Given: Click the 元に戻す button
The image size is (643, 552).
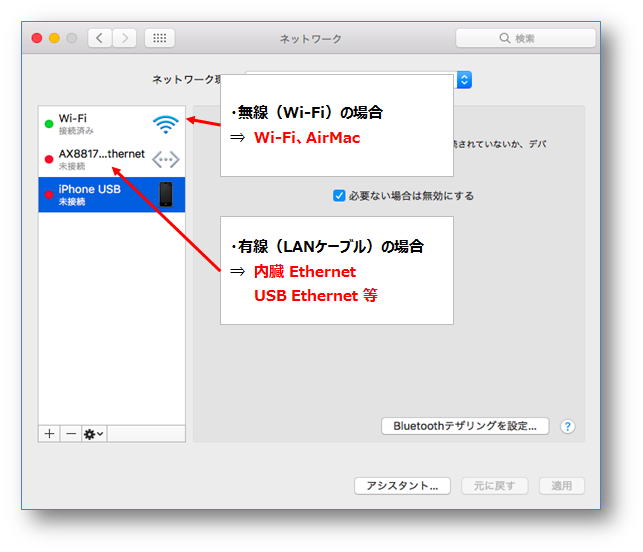Looking at the screenshot, I should pyautogui.click(x=495, y=486).
